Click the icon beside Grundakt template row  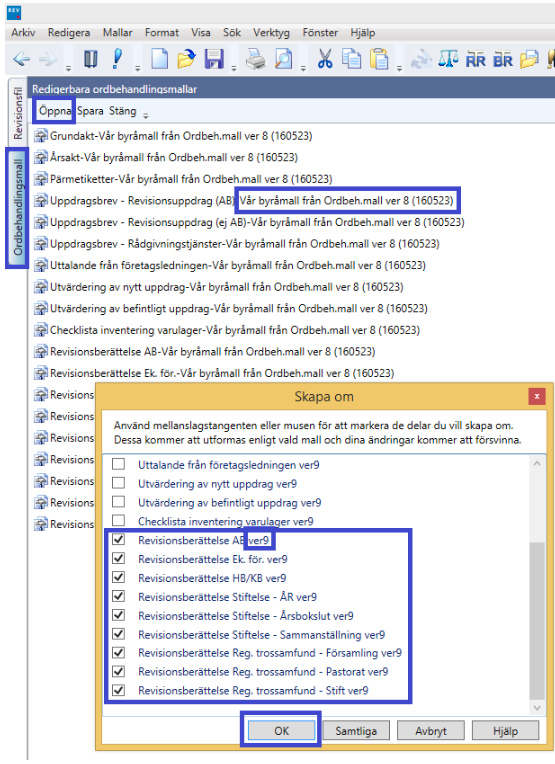coord(40,136)
